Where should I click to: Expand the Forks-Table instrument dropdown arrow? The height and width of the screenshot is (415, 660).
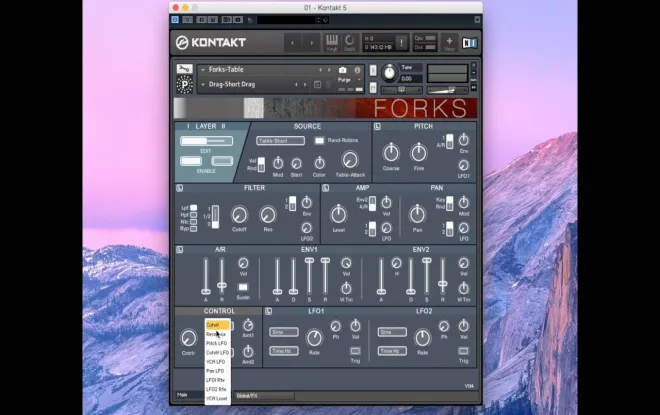(x=203, y=70)
